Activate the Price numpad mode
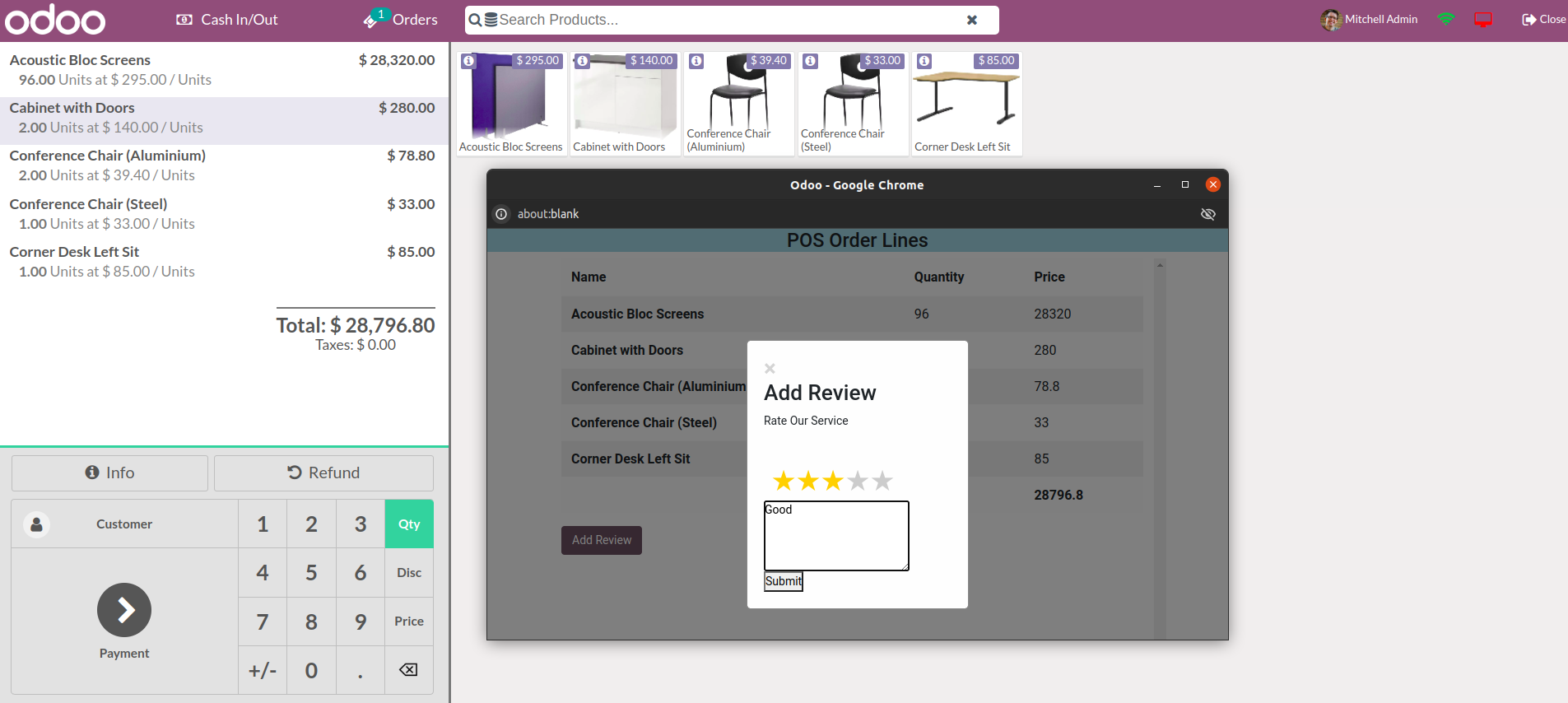This screenshot has height=703, width=1568. tap(409, 622)
